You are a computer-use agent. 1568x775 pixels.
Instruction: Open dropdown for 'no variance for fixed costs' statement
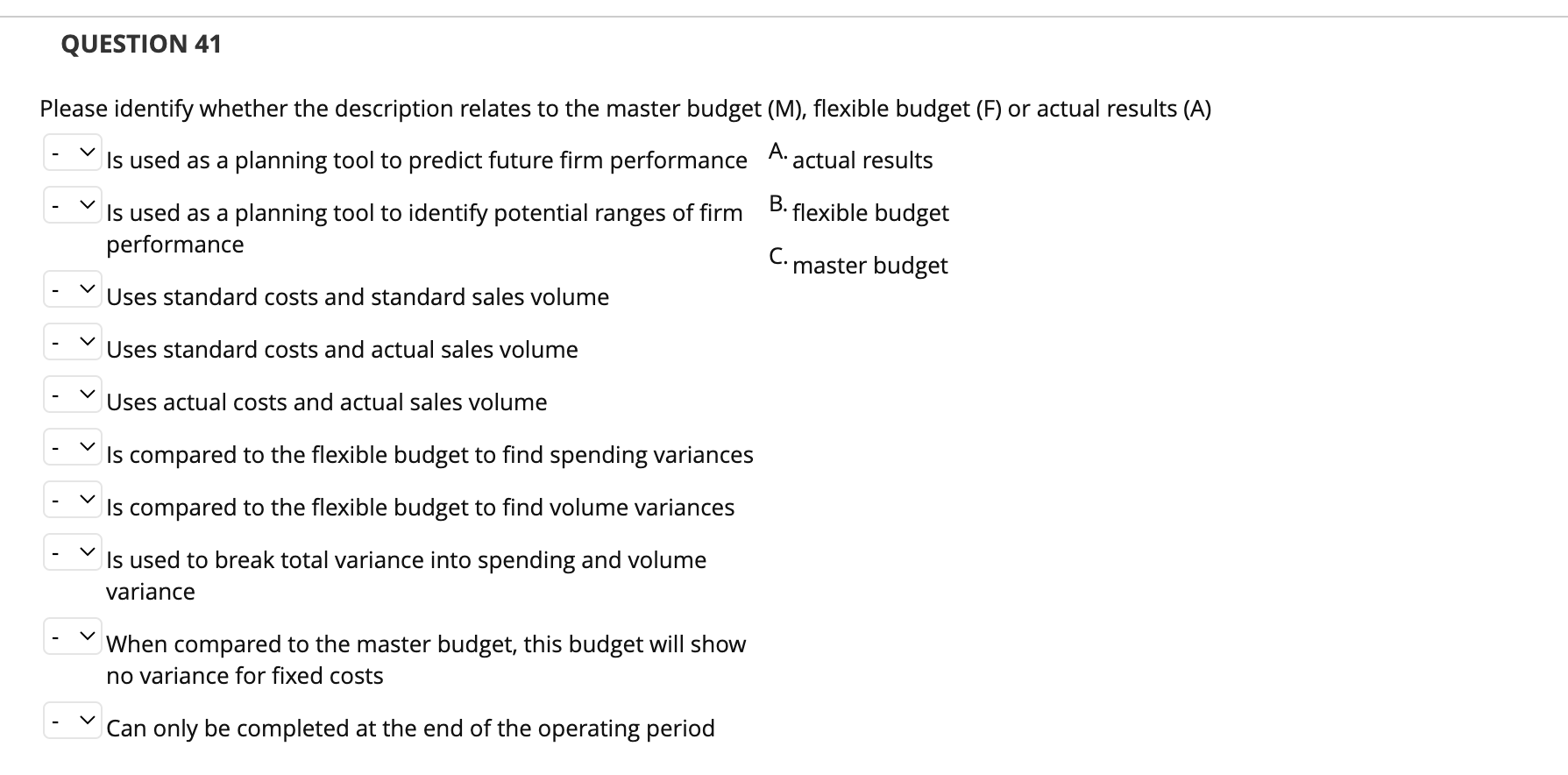click(73, 636)
